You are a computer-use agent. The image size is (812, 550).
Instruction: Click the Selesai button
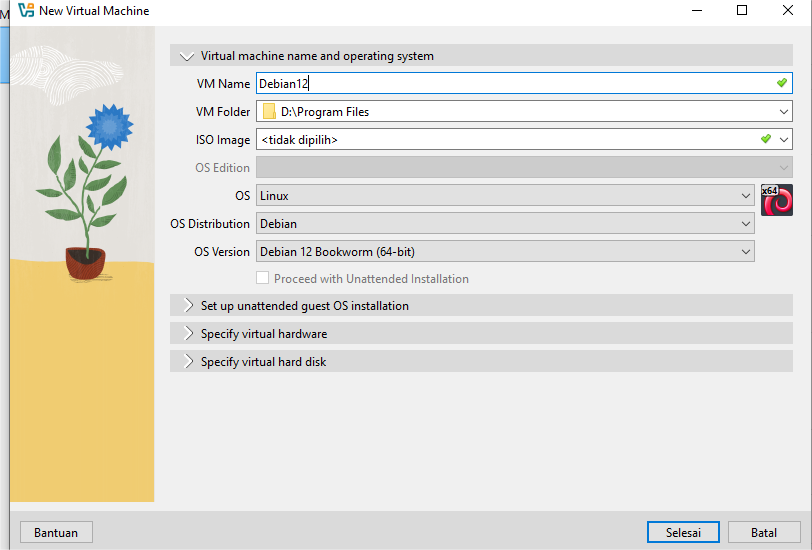click(683, 532)
